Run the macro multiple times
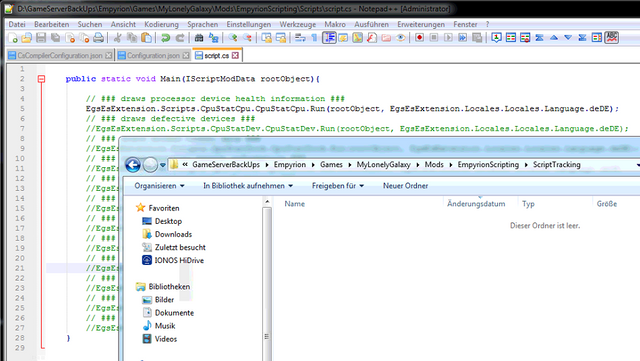This screenshot has height=361, width=640. (x=462, y=38)
